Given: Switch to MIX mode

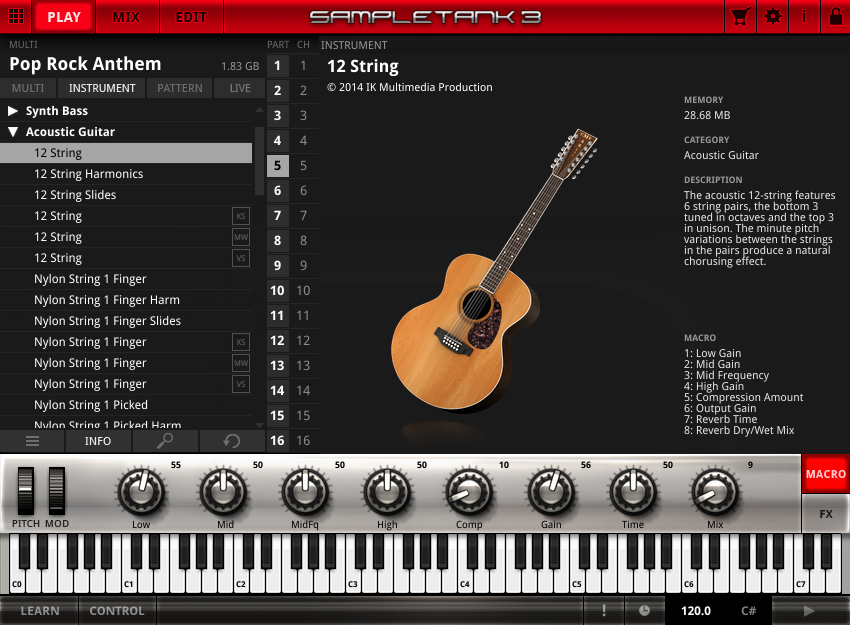Looking at the screenshot, I should pyautogui.click(x=126, y=17).
